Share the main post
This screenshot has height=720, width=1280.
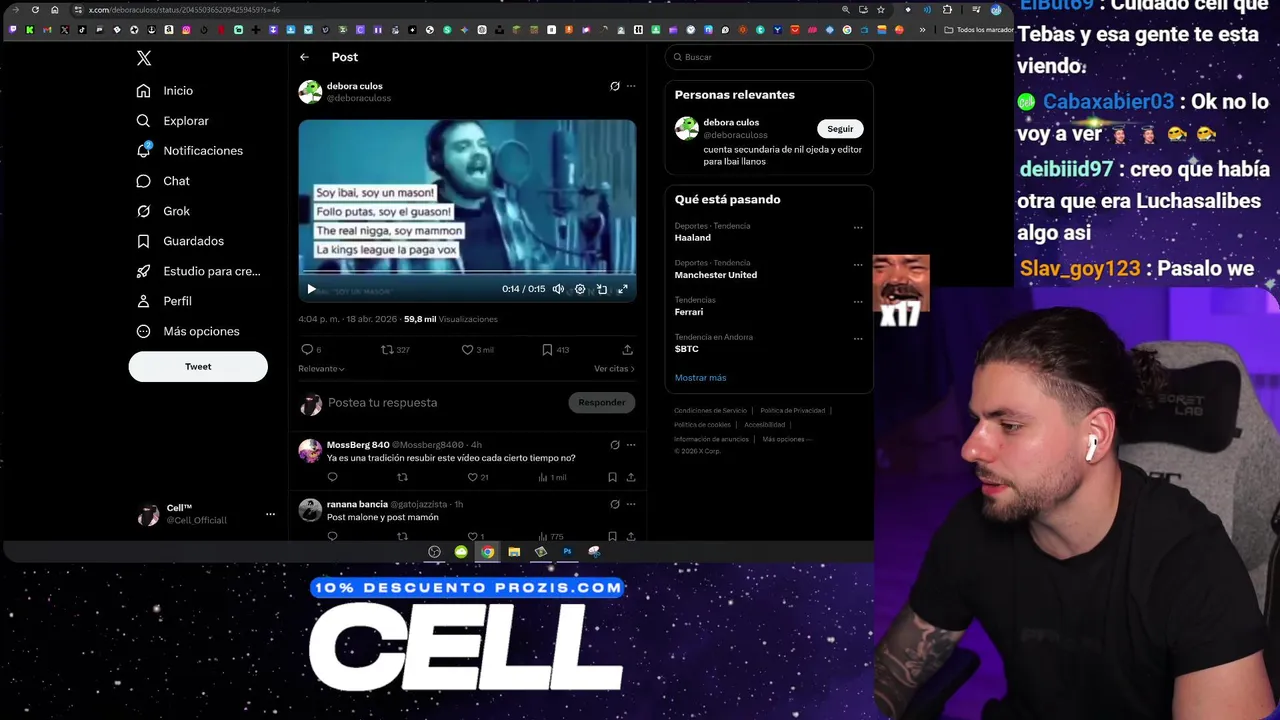627,350
